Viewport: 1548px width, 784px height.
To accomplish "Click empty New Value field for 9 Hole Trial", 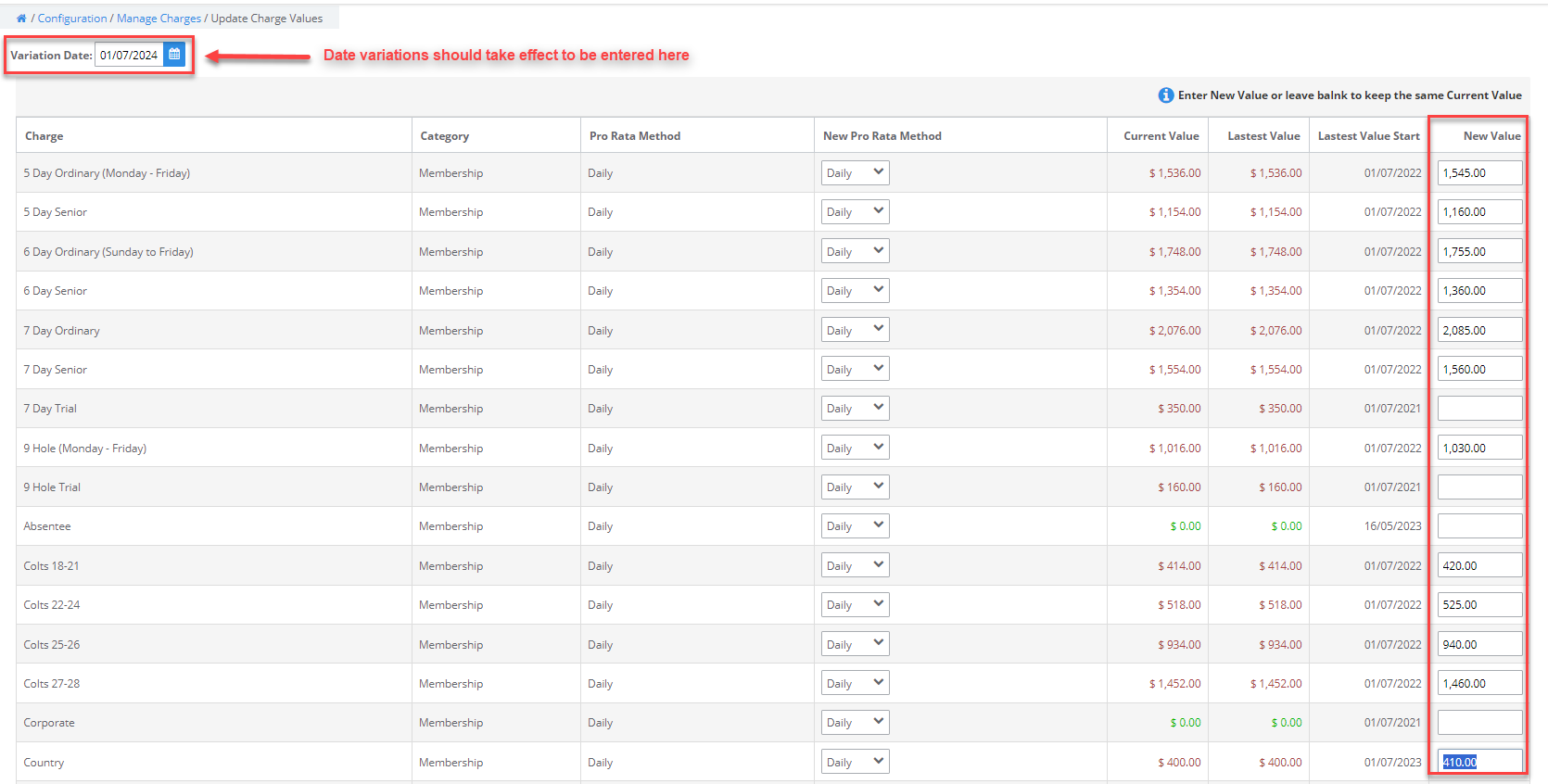I will pyautogui.click(x=1479, y=487).
